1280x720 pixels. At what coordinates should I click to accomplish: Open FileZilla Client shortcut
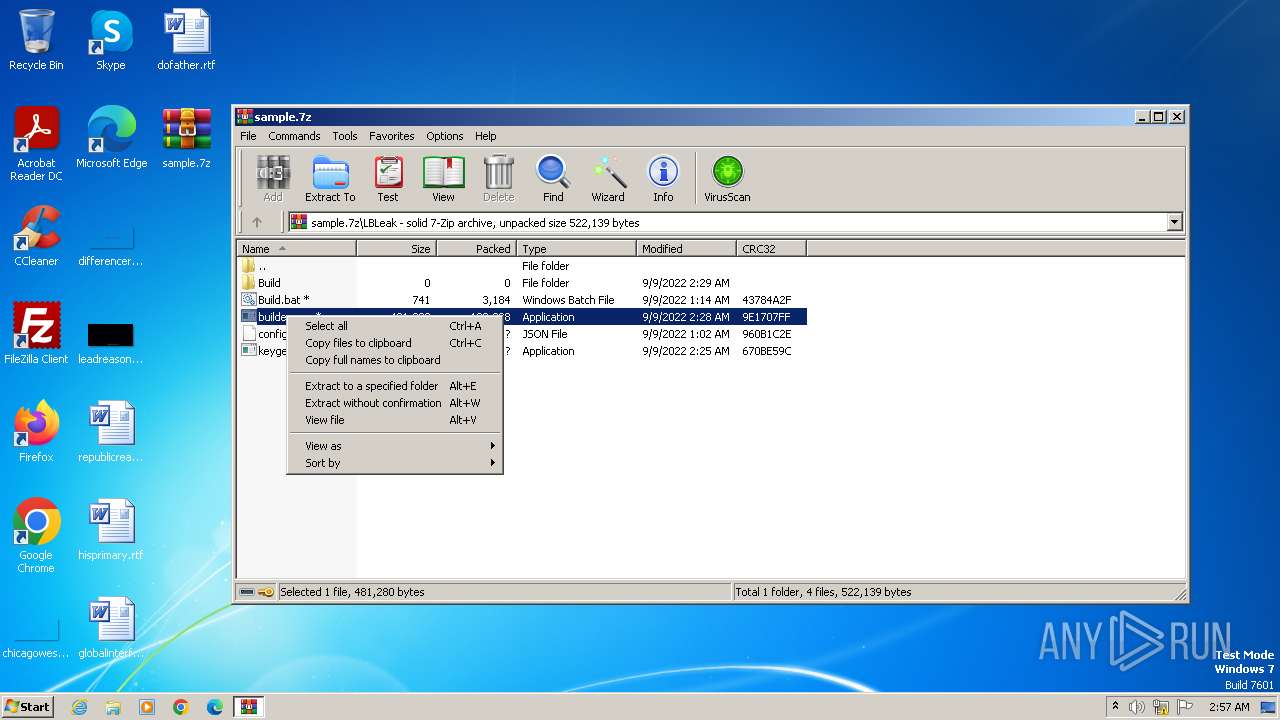(x=36, y=334)
